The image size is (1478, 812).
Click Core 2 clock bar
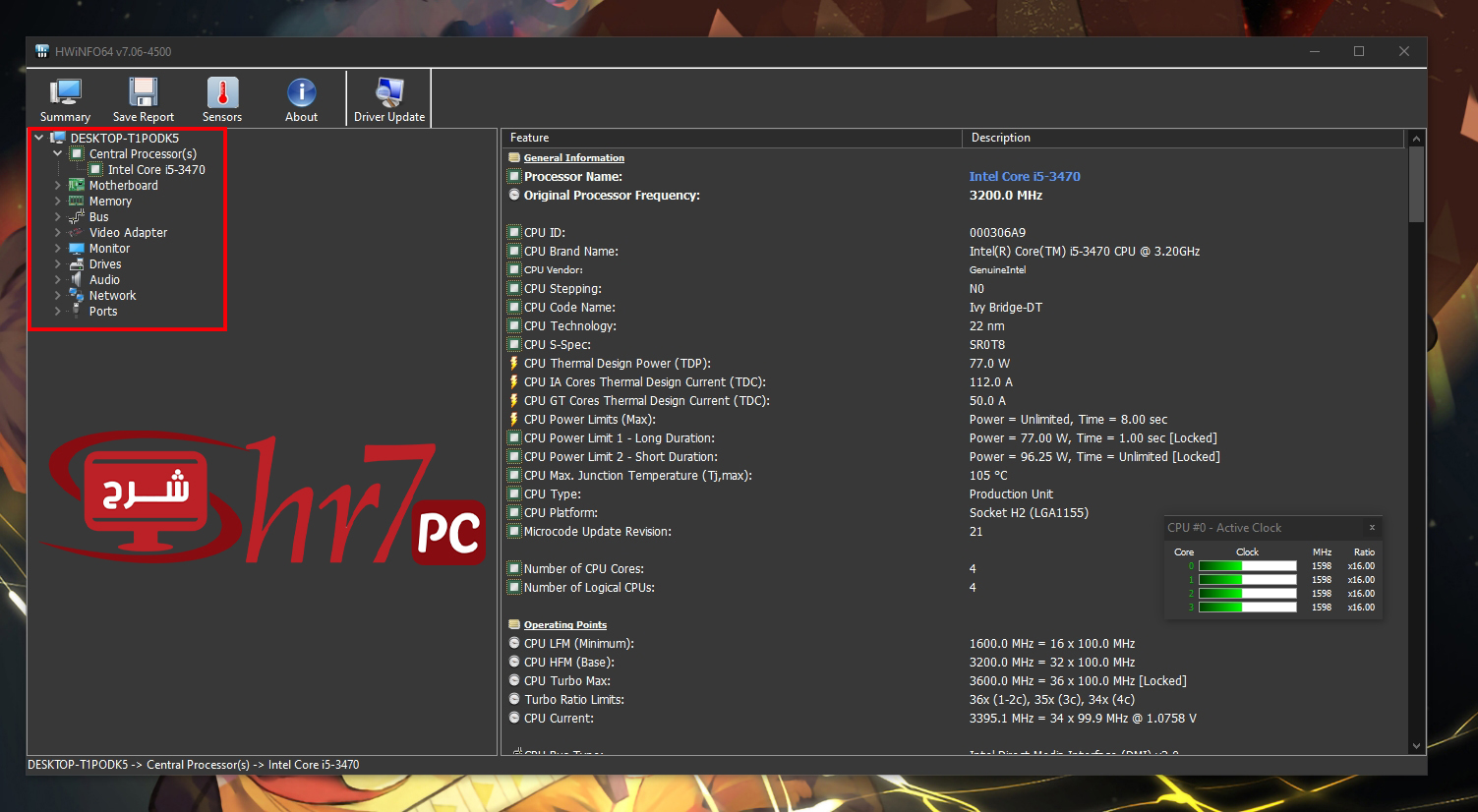(1247, 594)
